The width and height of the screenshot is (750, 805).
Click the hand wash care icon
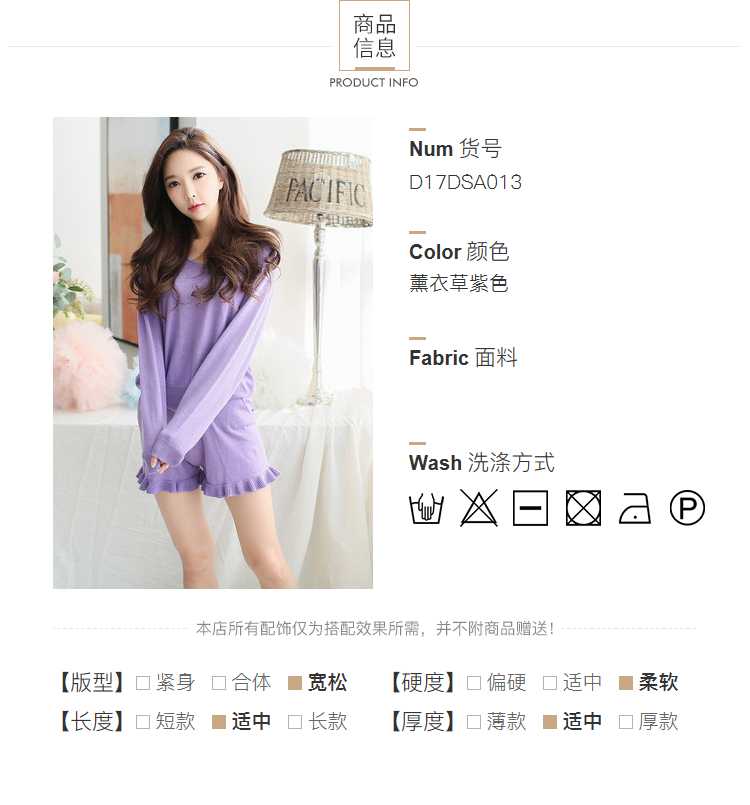pos(426,508)
